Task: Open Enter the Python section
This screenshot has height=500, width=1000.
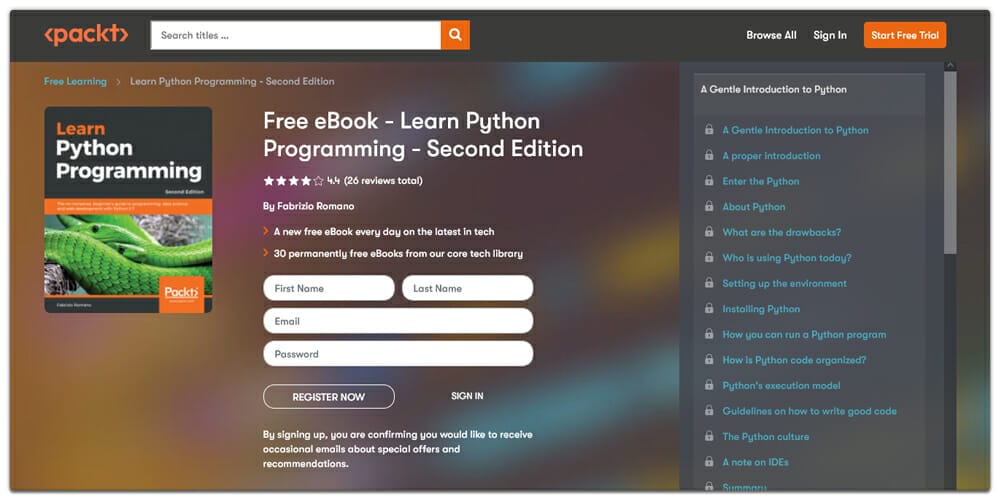Action: 760,181
